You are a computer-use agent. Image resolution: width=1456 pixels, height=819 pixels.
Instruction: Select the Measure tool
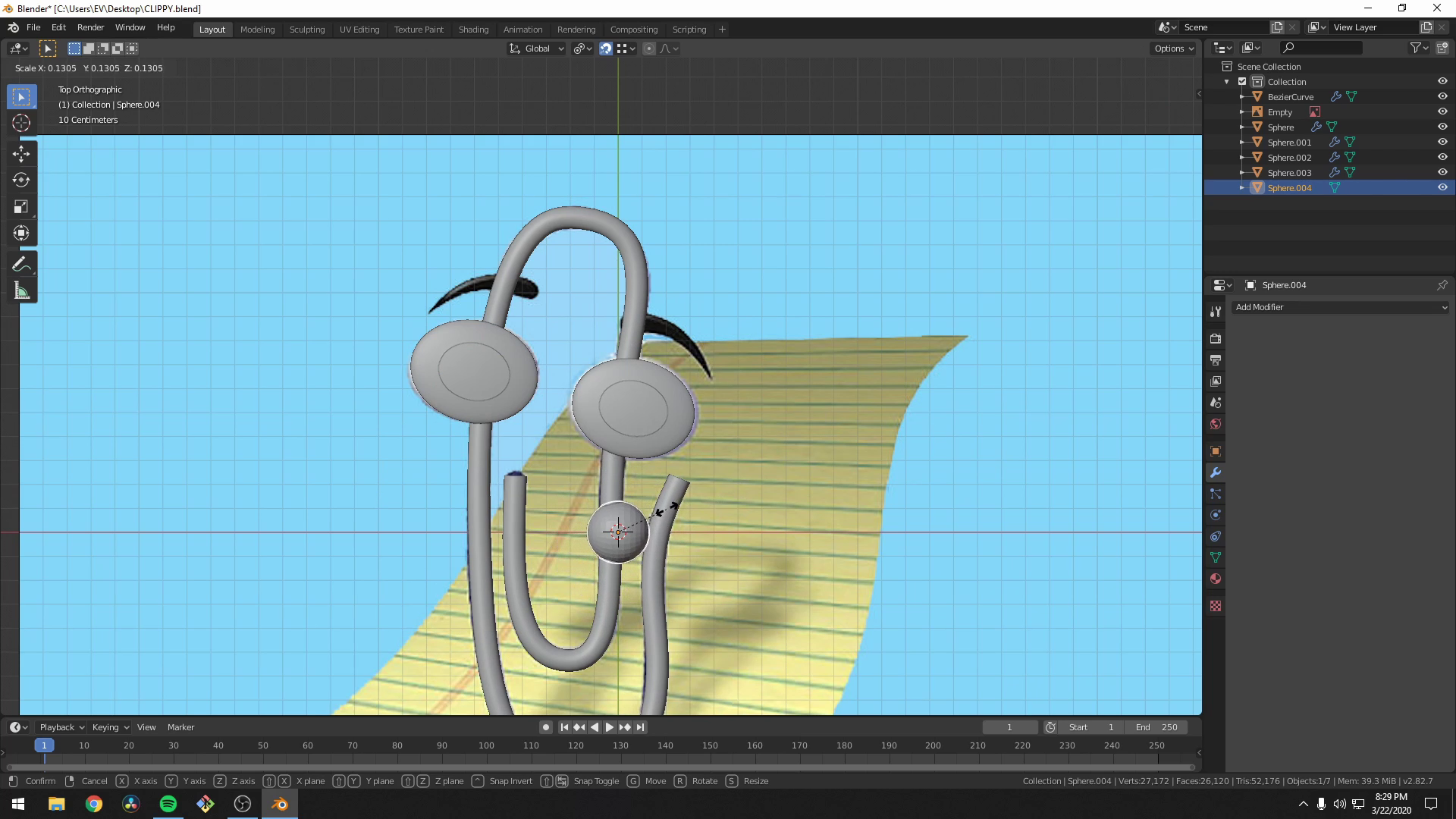point(21,290)
